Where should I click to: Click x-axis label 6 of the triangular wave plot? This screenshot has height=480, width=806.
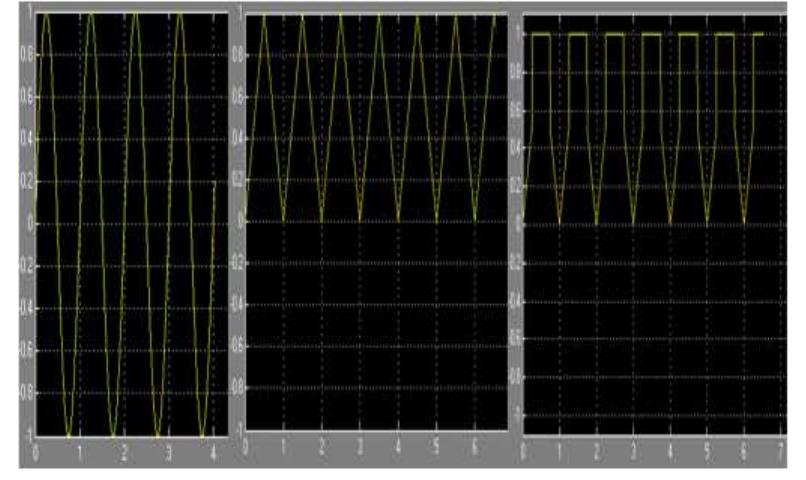(x=474, y=447)
